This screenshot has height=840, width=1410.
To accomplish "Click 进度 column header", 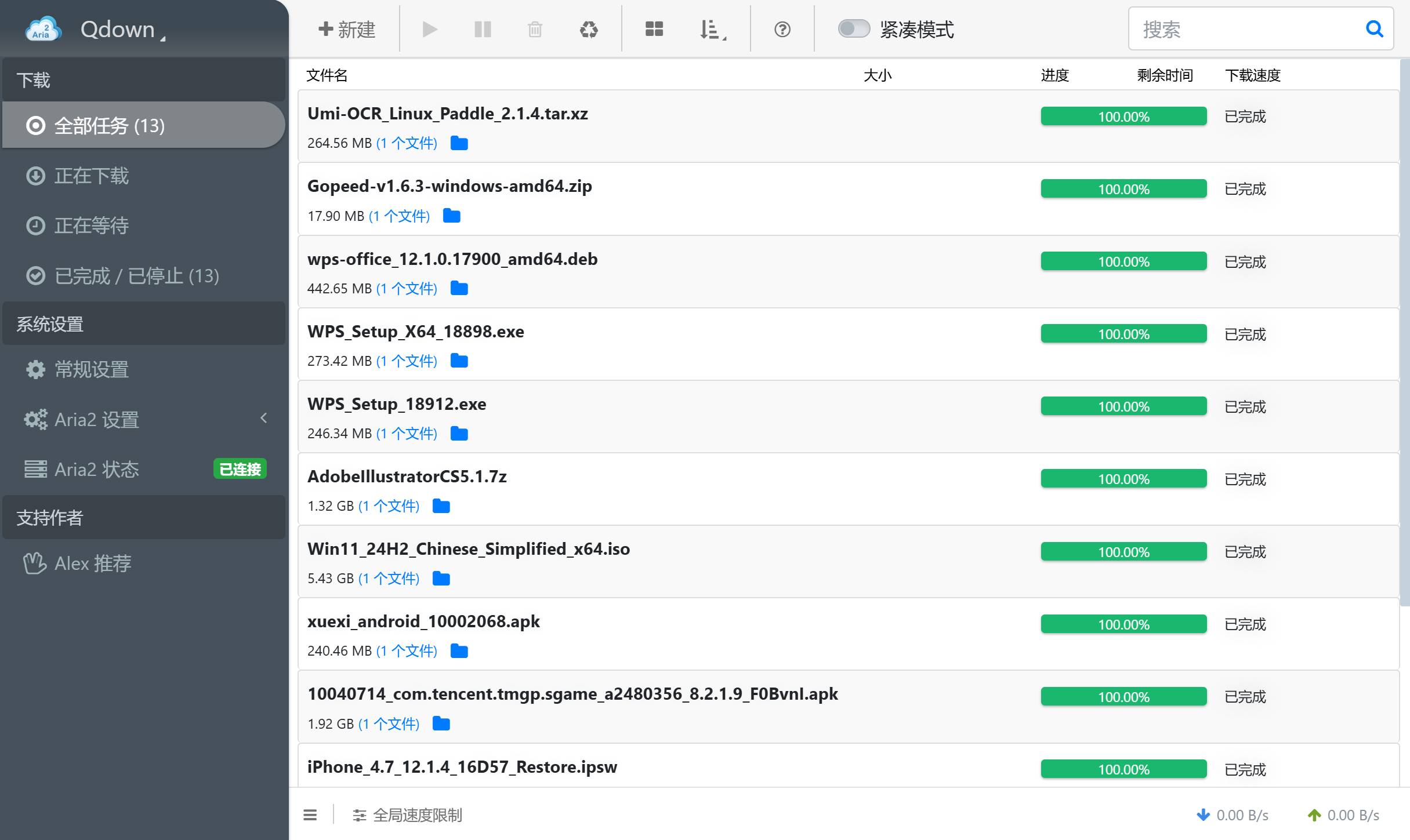I will (x=1055, y=75).
